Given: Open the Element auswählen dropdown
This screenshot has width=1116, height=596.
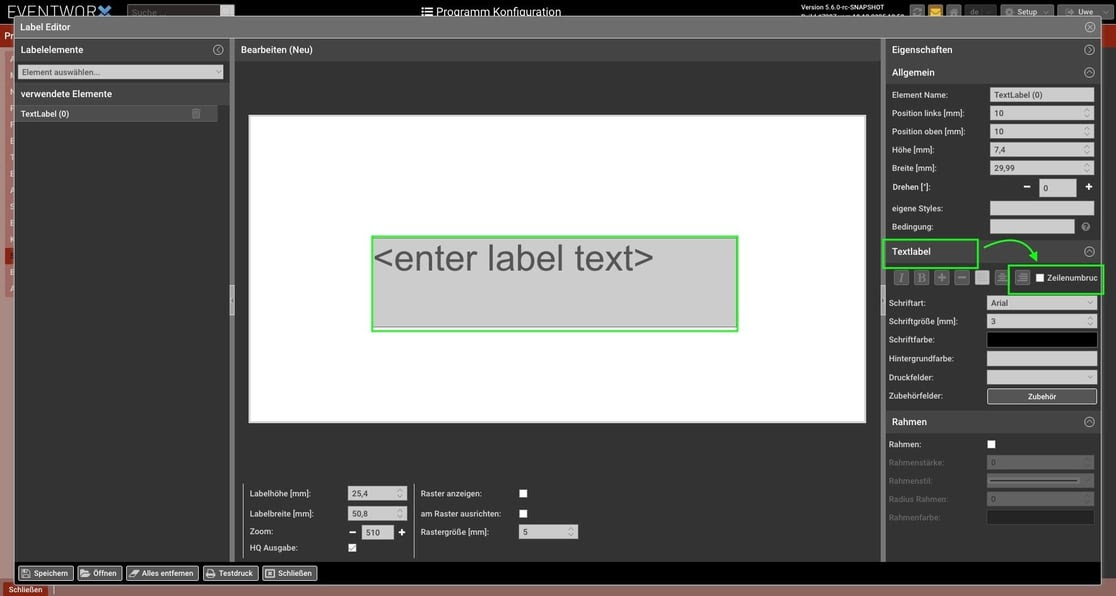Looking at the screenshot, I should [120, 72].
